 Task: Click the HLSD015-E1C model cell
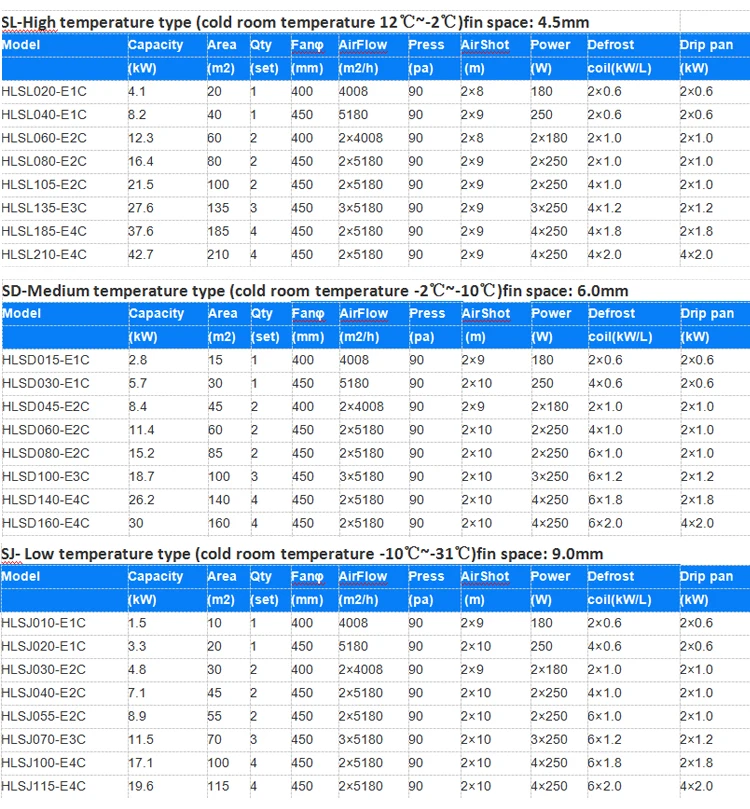[44, 360]
